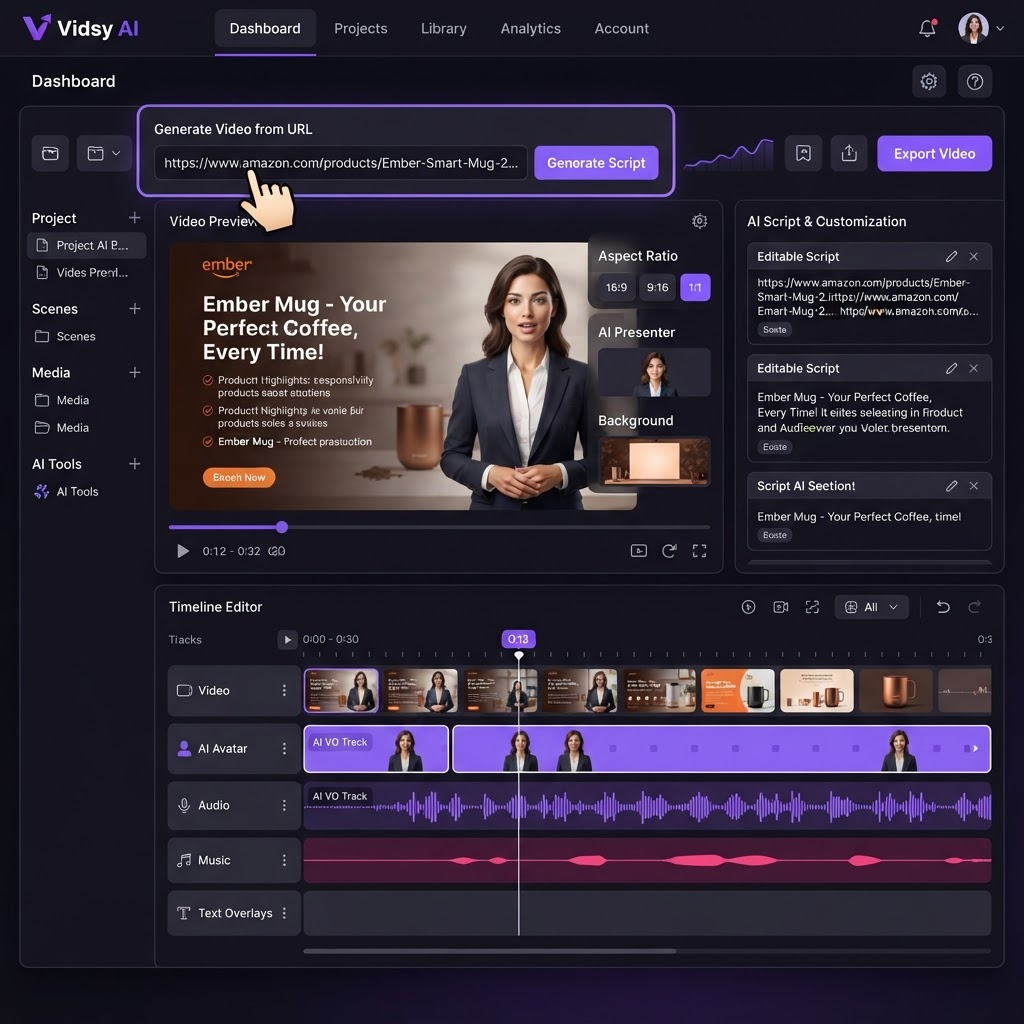Open the Video Preview settings gear
The height and width of the screenshot is (1024, 1024).
(699, 221)
